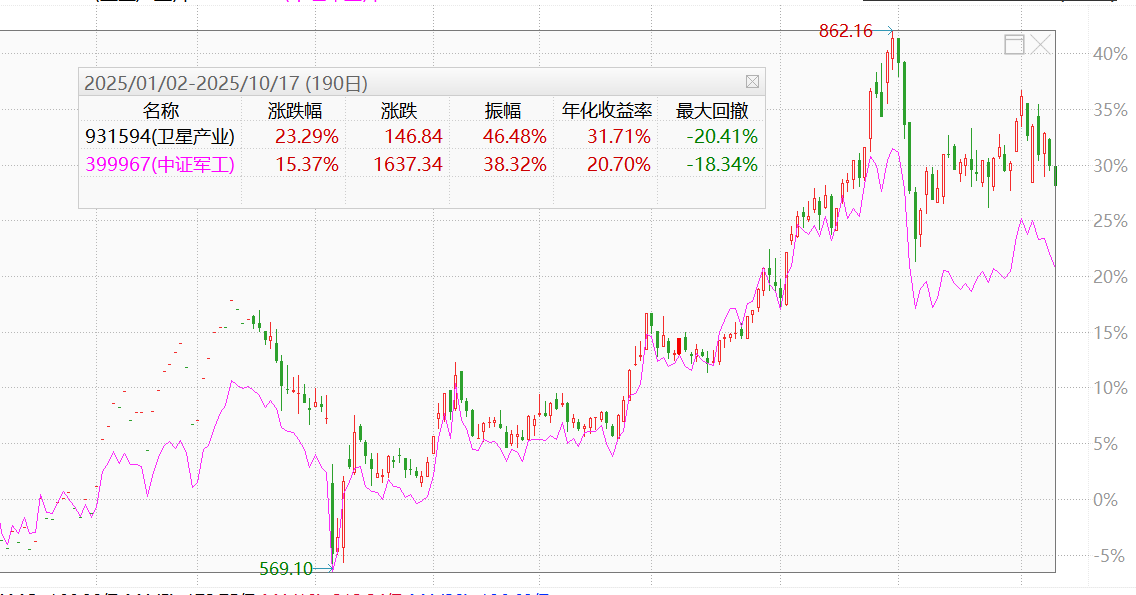Click 卫星产业 gain value 23.29%
The height and width of the screenshot is (595, 1136).
(x=305, y=137)
